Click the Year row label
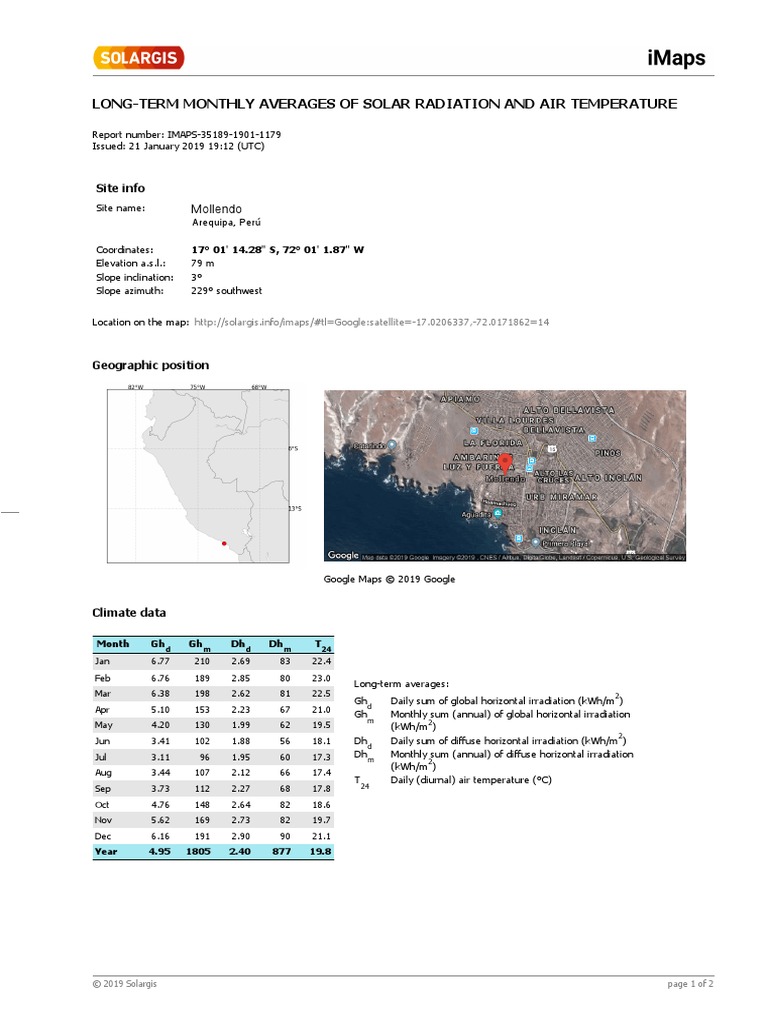The width and height of the screenshot is (768, 1024). coord(106,852)
